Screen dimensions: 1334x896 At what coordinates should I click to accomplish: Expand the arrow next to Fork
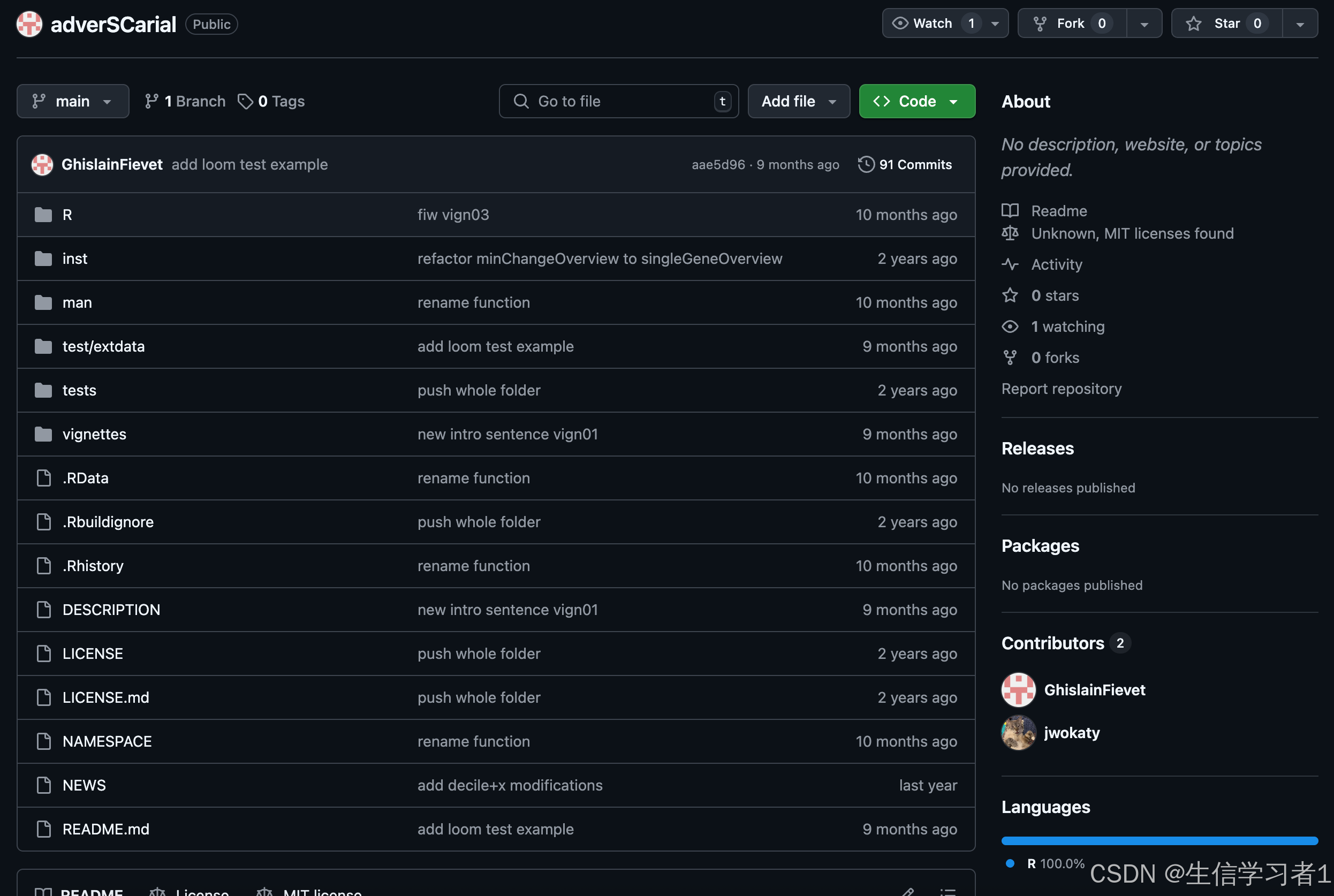click(x=1143, y=24)
